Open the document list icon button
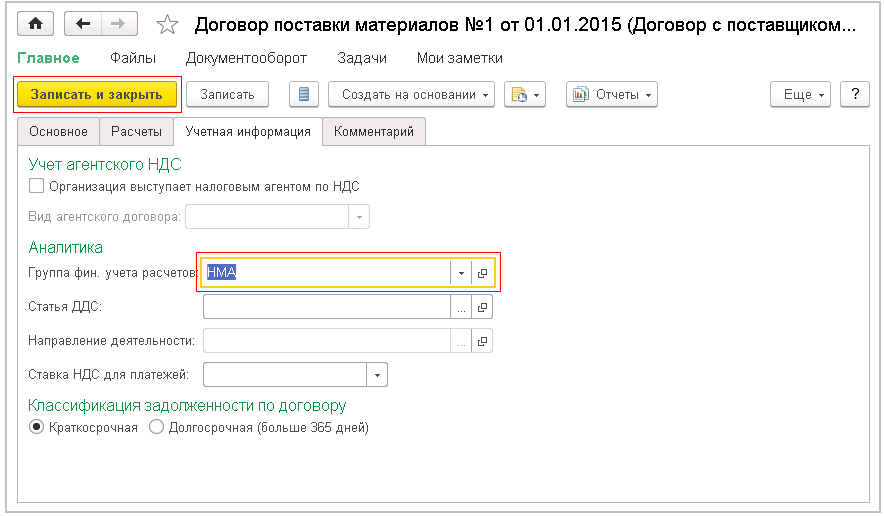This screenshot has width=884, height=516. 304,94
